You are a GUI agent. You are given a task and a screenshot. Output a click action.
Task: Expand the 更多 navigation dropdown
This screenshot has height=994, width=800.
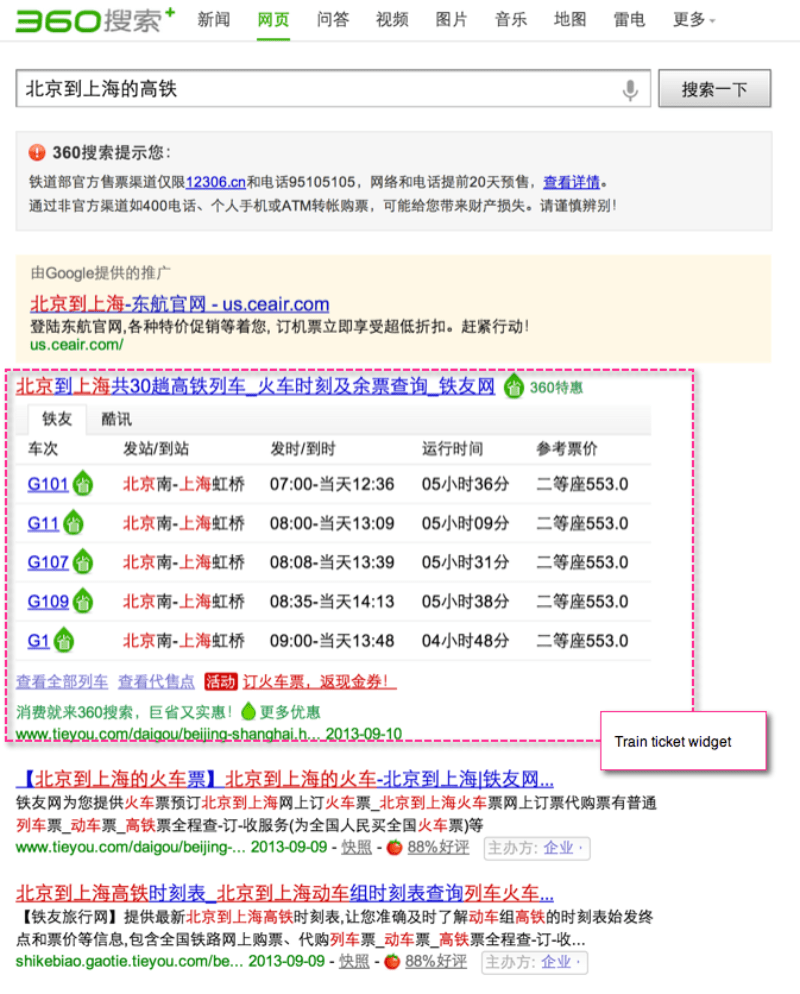click(x=694, y=20)
